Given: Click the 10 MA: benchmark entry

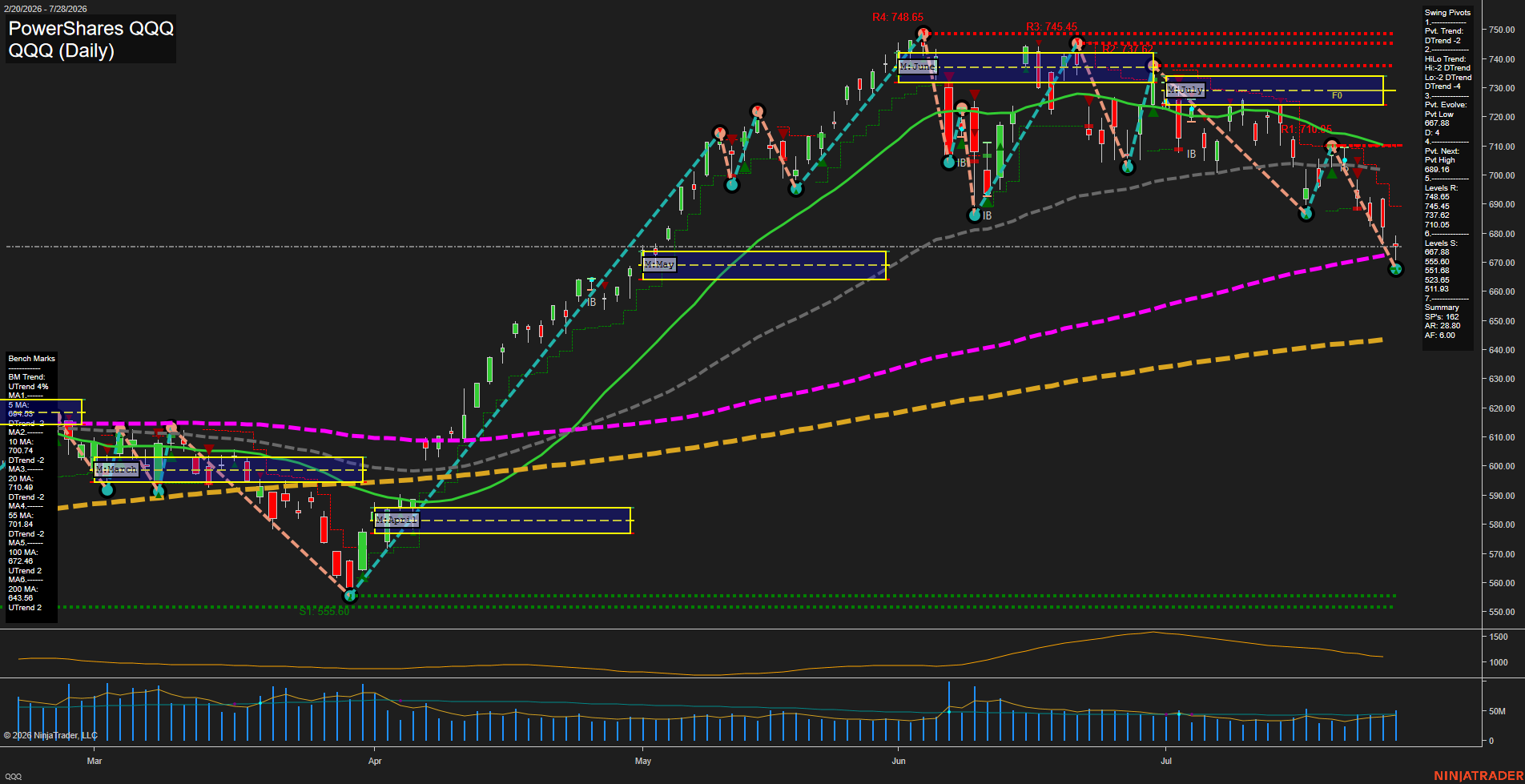Looking at the screenshot, I should pyautogui.click(x=21, y=442).
